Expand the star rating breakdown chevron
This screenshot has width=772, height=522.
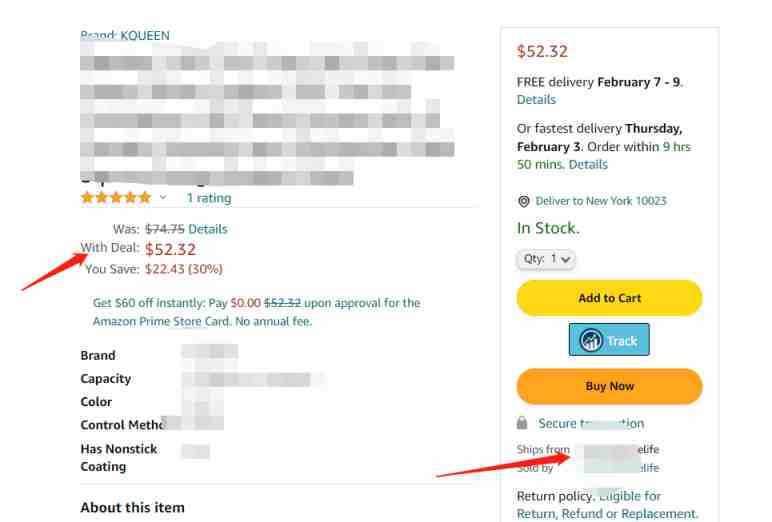pos(163,197)
